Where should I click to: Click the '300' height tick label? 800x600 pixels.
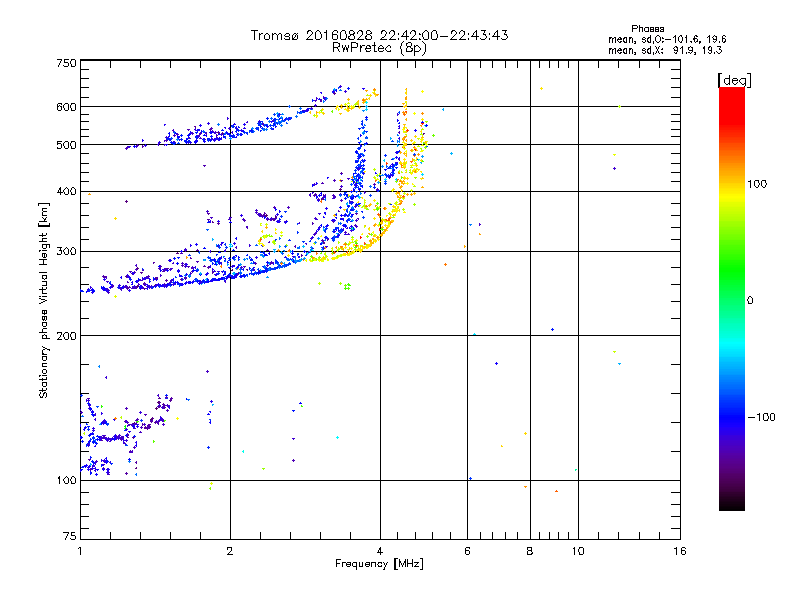(66, 252)
